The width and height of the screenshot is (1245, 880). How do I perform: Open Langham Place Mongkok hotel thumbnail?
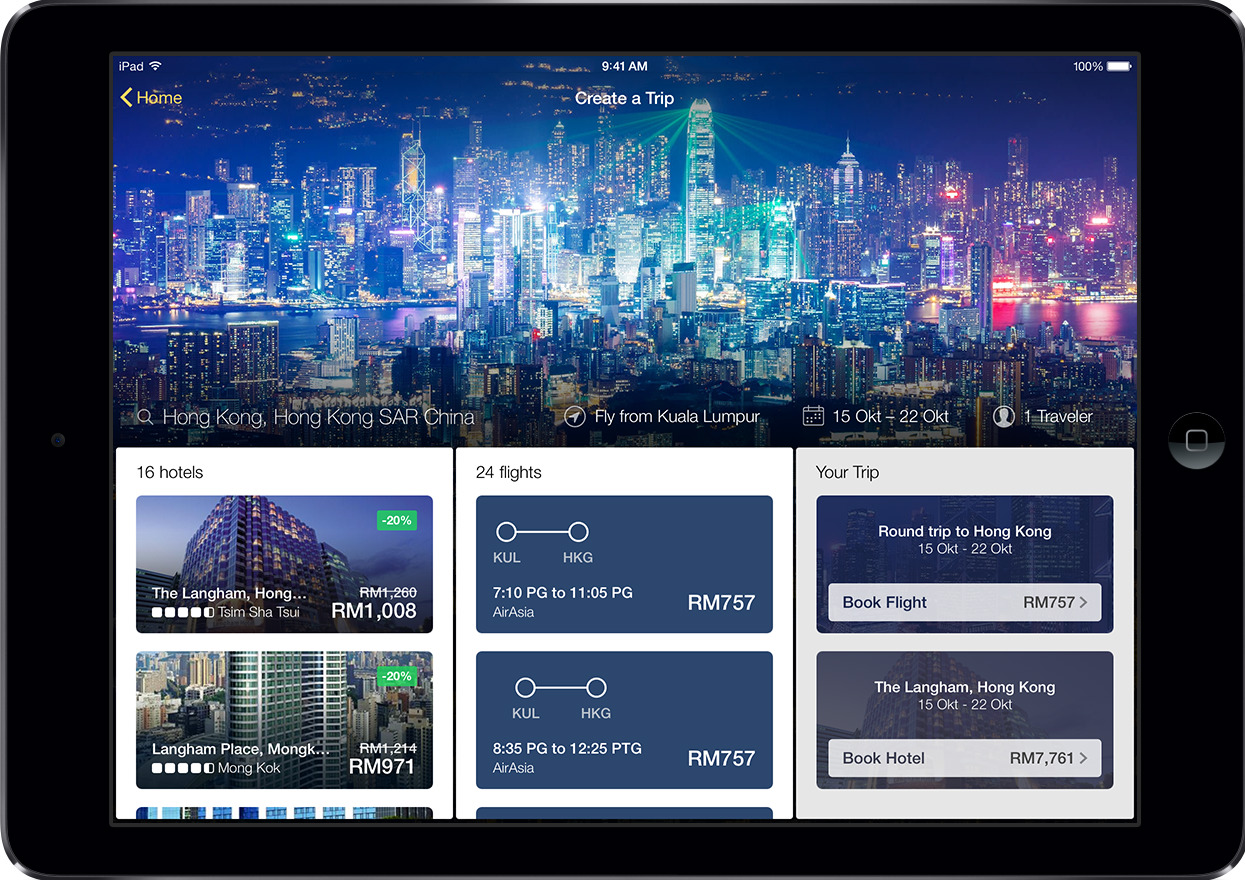click(284, 720)
